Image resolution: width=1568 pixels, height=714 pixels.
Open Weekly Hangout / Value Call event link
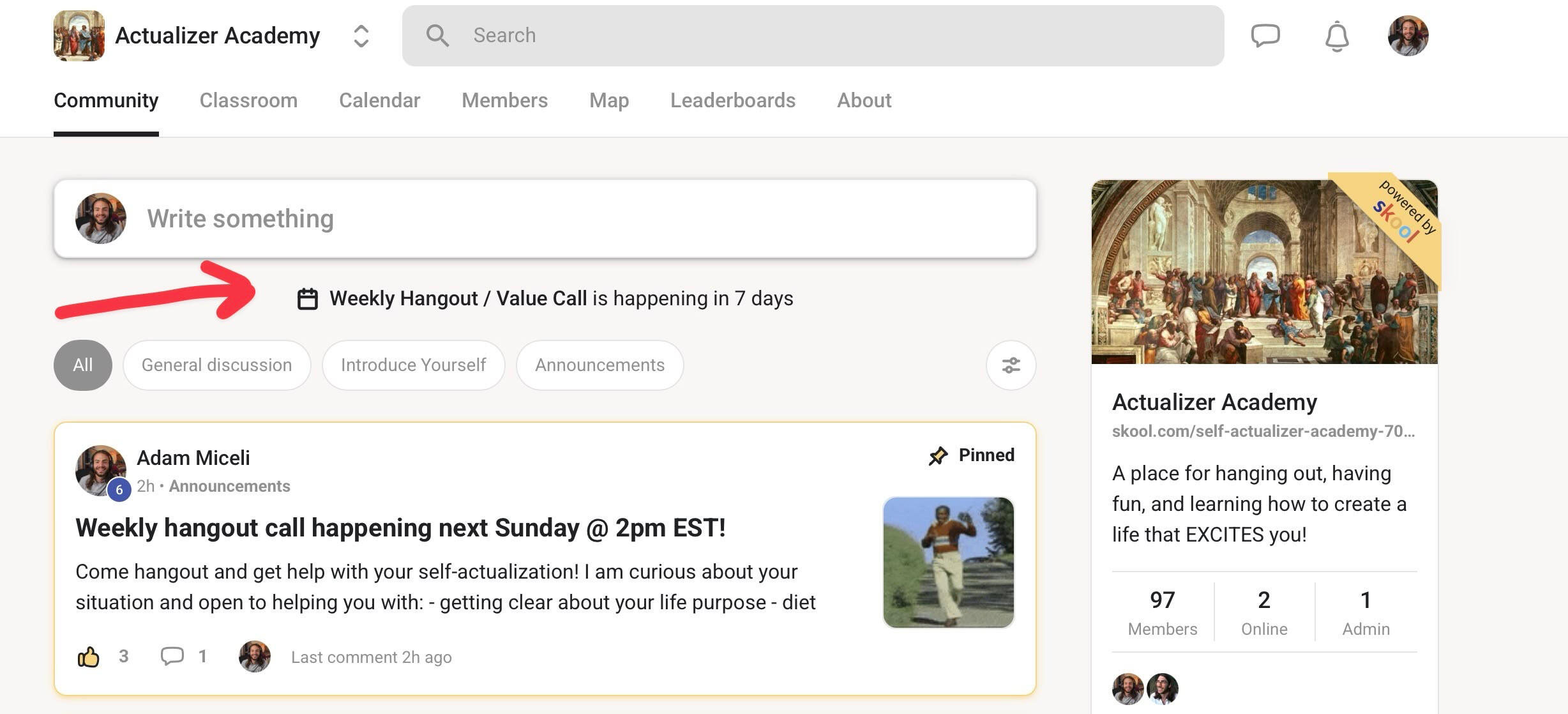point(458,298)
